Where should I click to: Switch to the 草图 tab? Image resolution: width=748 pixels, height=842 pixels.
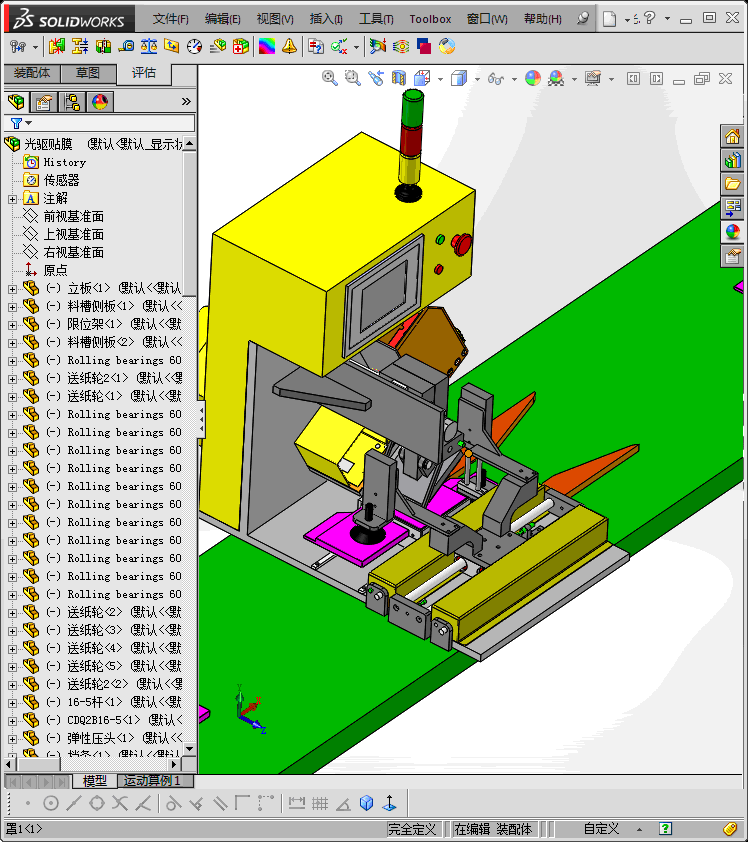coord(88,72)
